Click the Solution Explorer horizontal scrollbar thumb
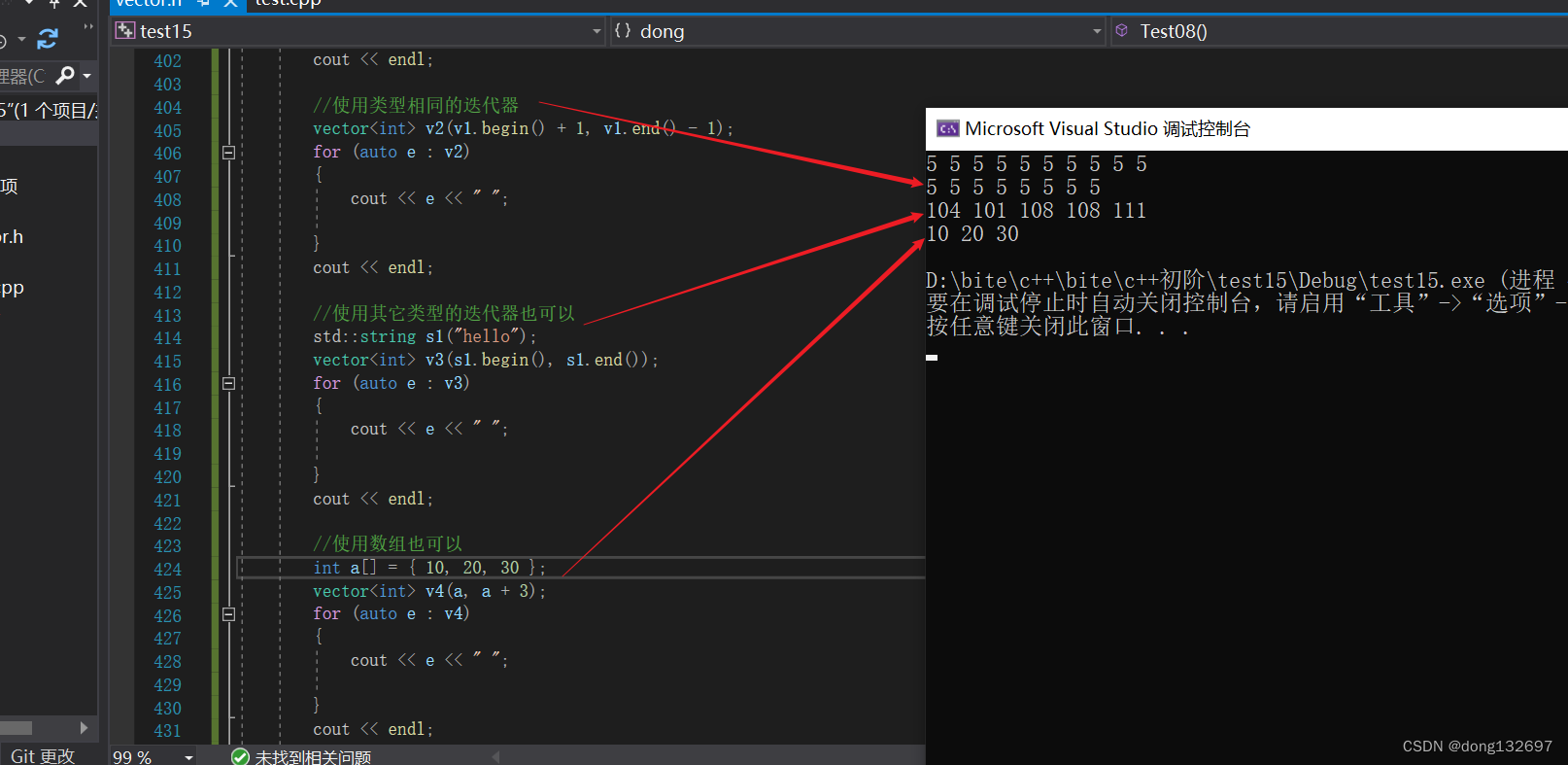This screenshot has width=1568, height=765. point(16,727)
